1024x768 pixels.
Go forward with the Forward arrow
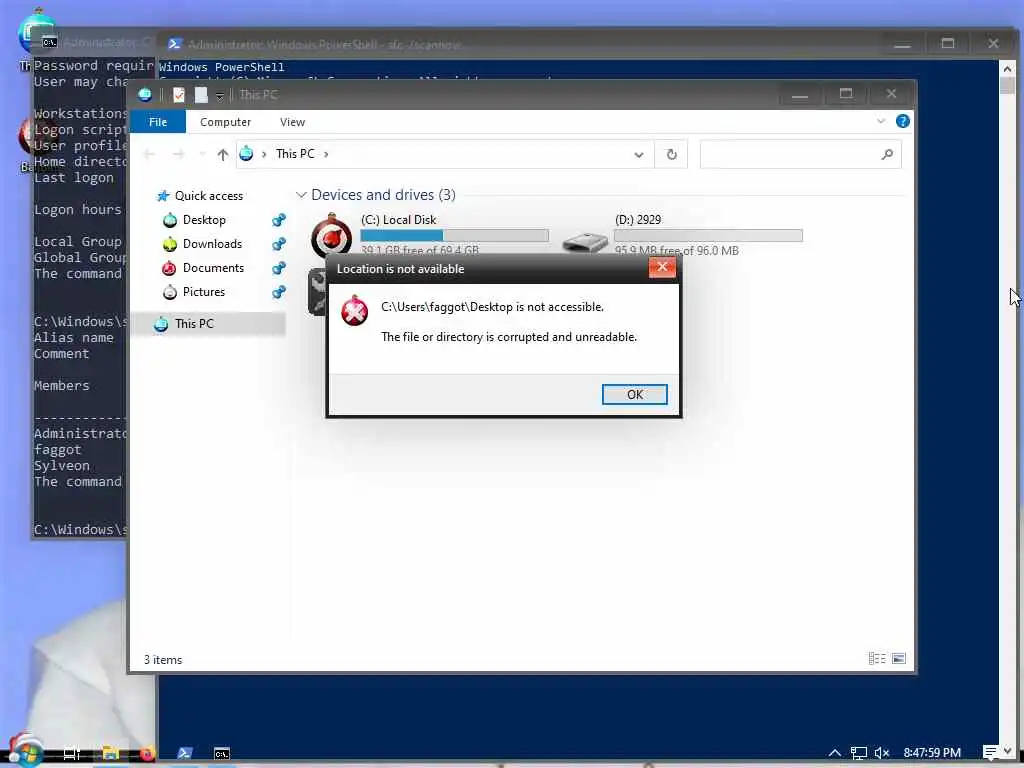[x=178, y=154]
